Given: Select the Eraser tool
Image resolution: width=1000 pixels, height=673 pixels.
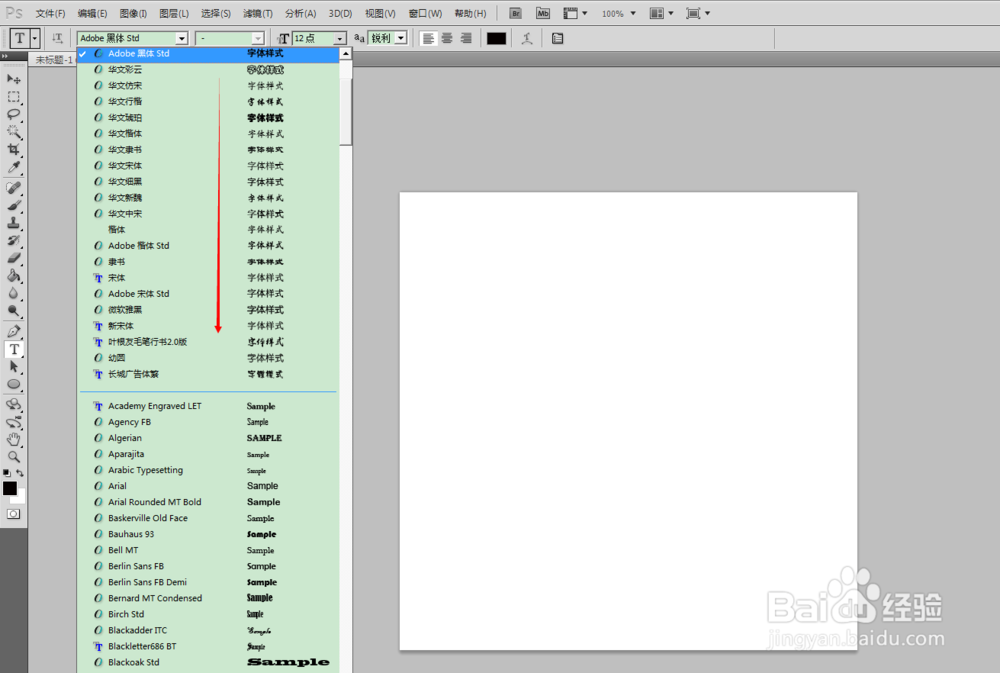Looking at the screenshot, I should (x=13, y=258).
